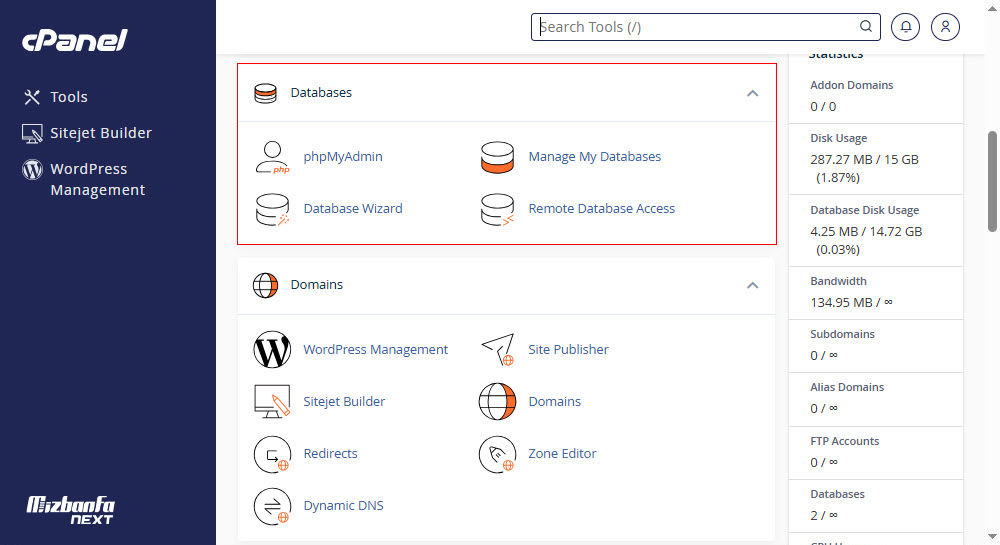The width and height of the screenshot is (1000, 545).
Task: Click the Disk Usage statistic label
Action: [x=838, y=138]
